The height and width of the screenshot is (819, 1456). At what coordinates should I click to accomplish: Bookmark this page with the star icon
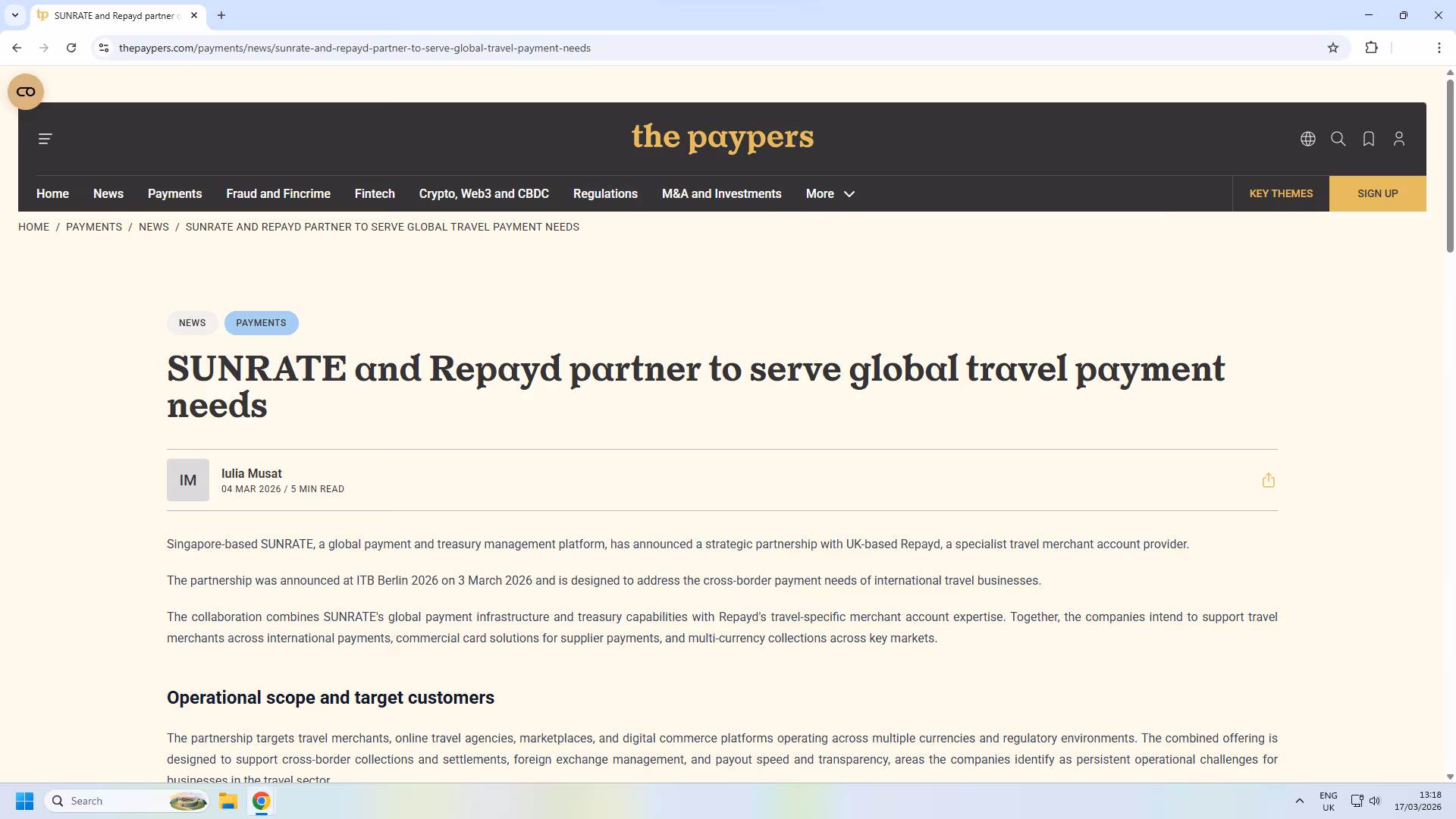(x=1333, y=48)
